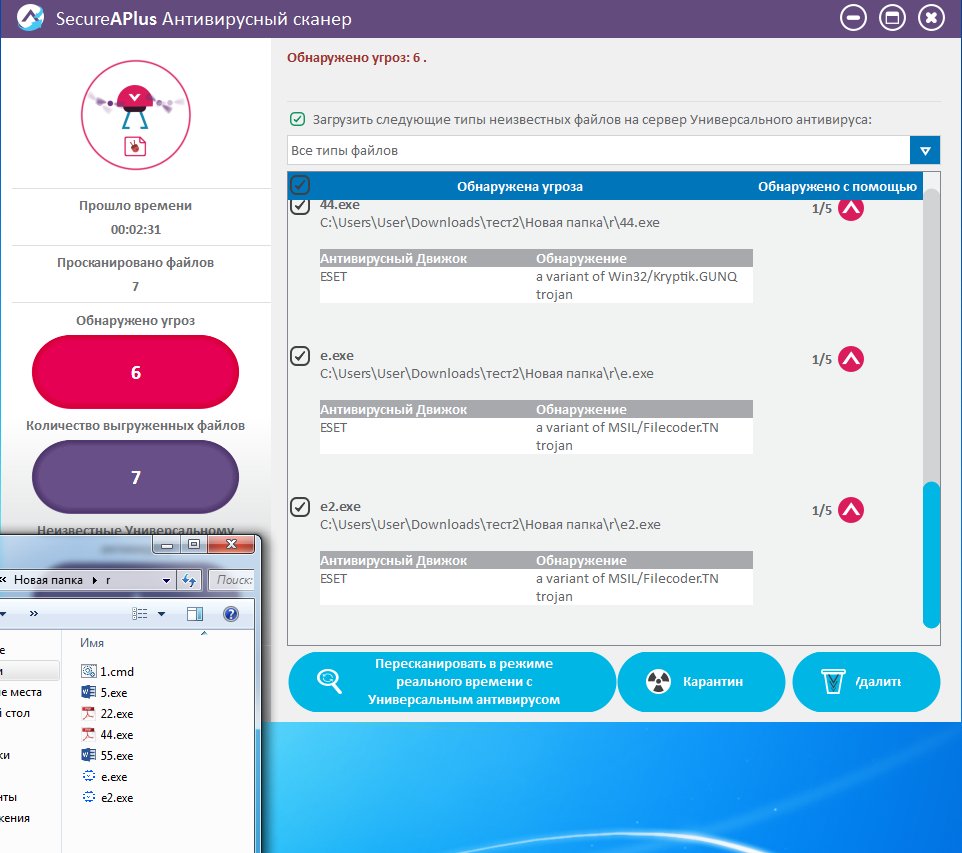Toggle Explorer preview pane icon
Image resolution: width=962 pixels, height=853 pixels.
pyautogui.click(x=194, y=614)
